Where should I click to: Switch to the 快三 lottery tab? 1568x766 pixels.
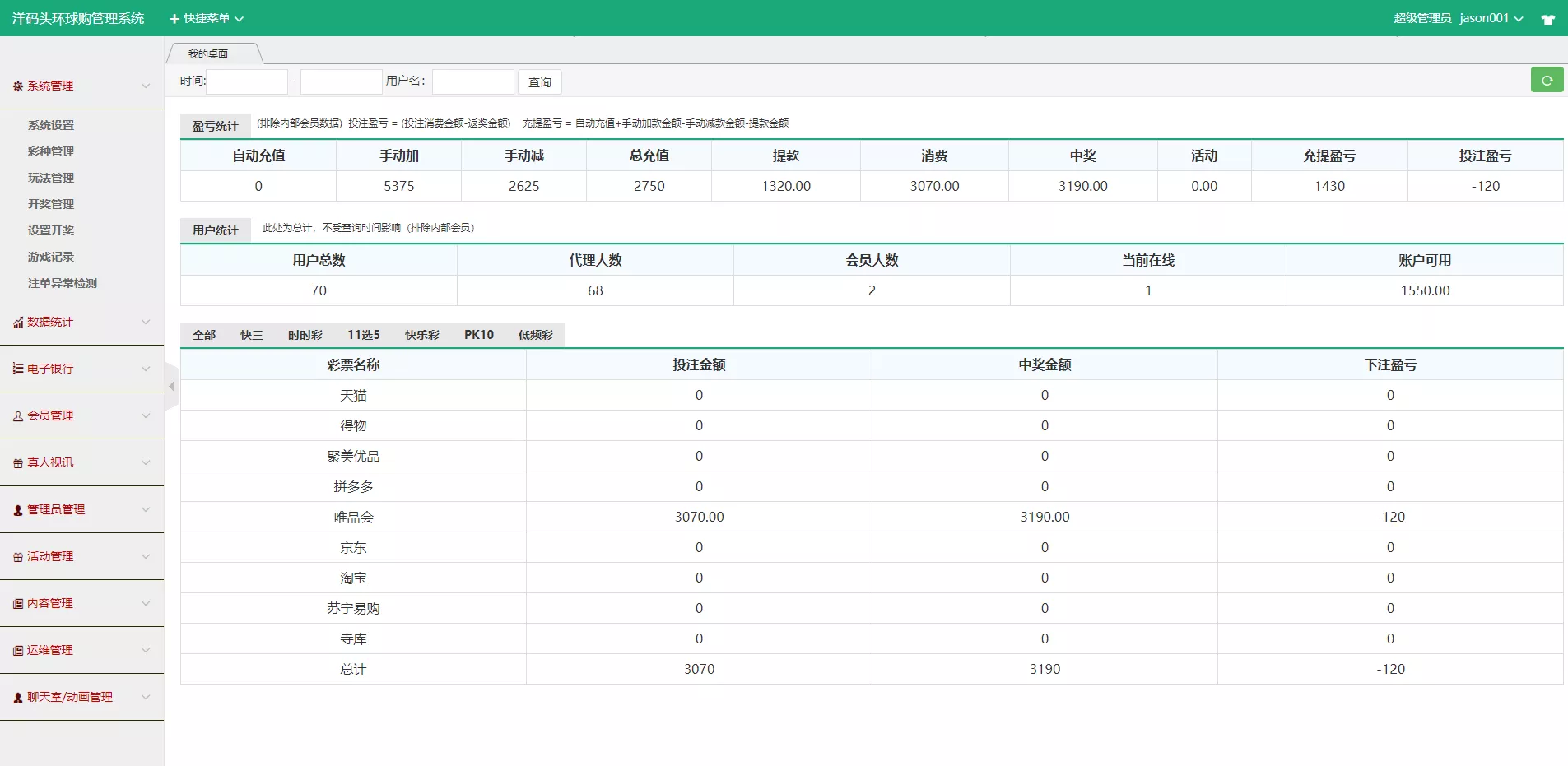251,335
